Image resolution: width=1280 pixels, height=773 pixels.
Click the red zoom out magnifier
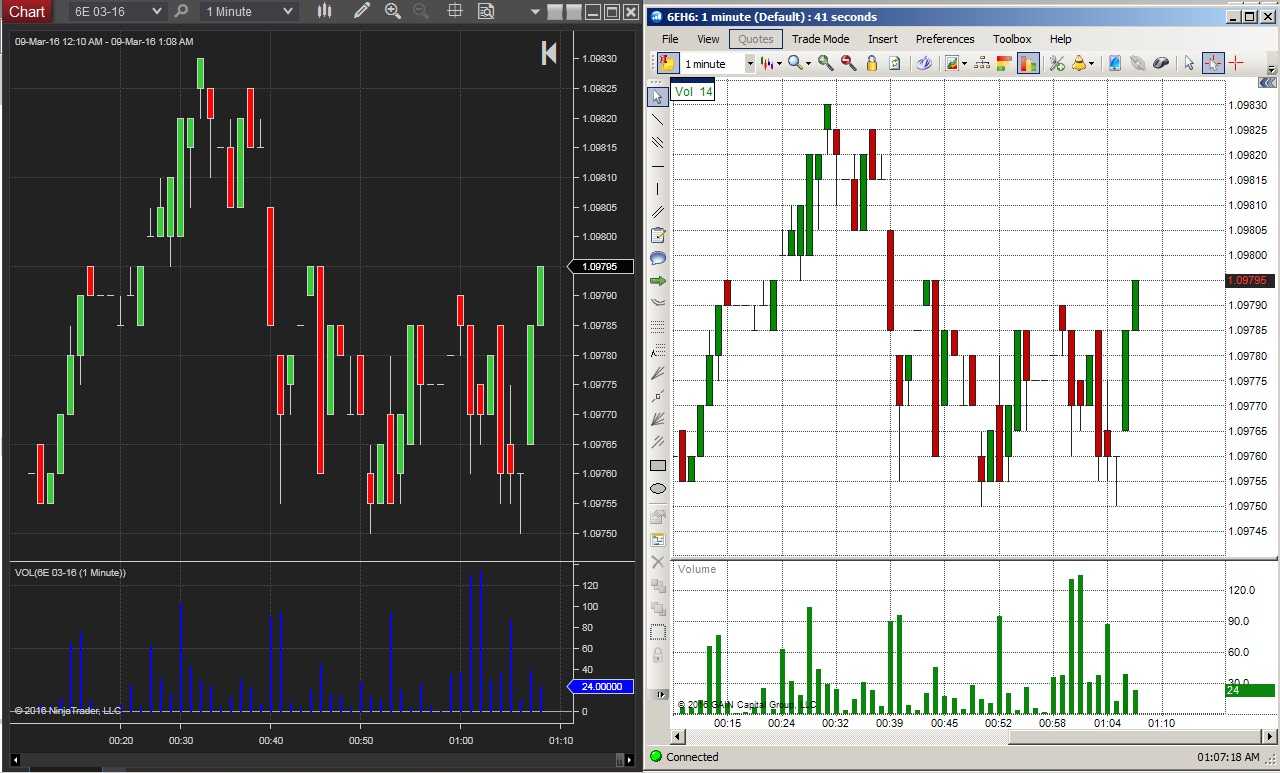click(x=848, y=63)
